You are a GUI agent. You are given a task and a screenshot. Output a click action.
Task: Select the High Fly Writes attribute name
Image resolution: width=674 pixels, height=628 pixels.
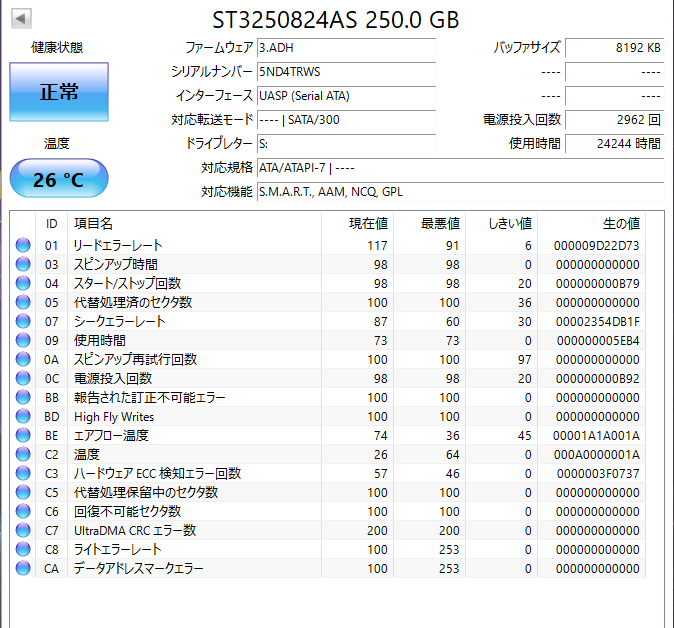[114, 417]
